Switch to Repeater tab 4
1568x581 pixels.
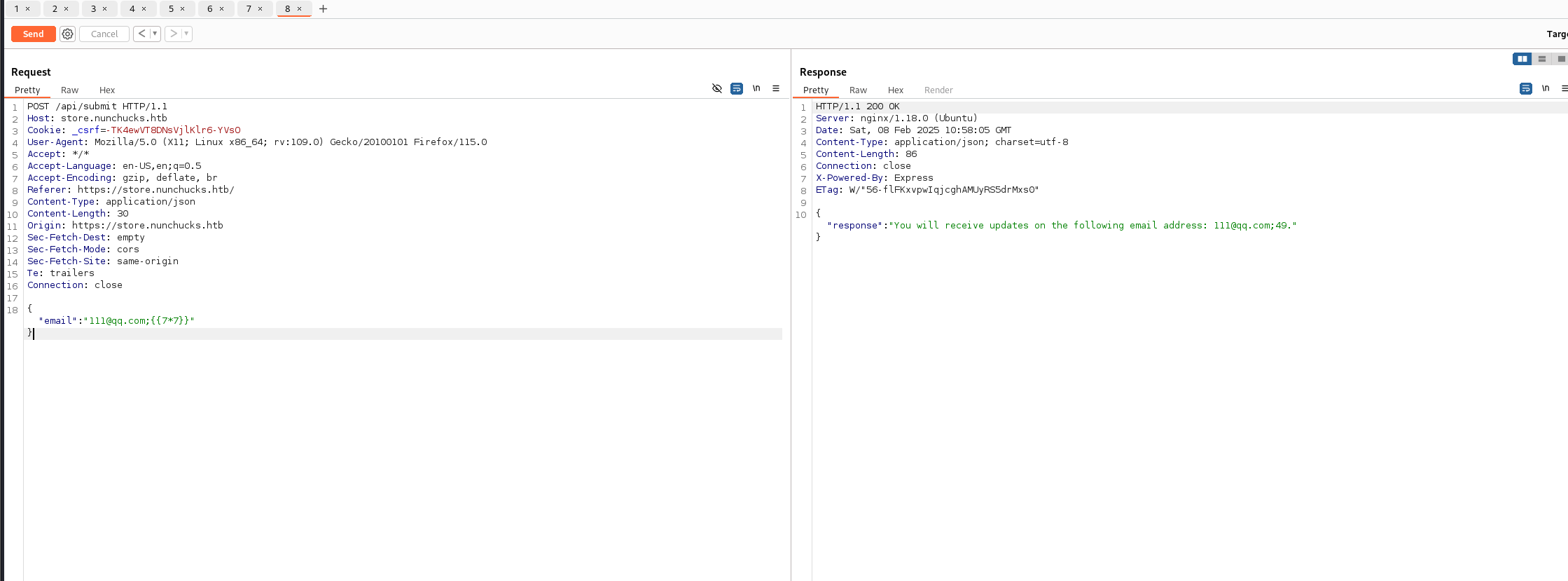coord(132,8)
